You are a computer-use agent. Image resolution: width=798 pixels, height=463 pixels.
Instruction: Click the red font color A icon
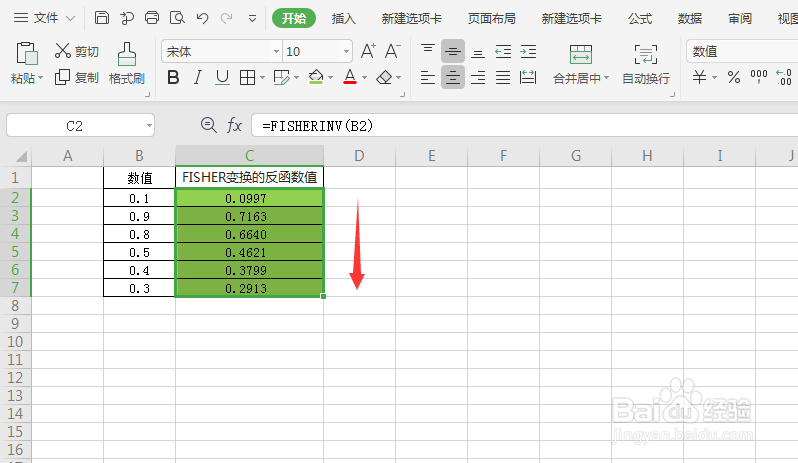pos(350,77)
